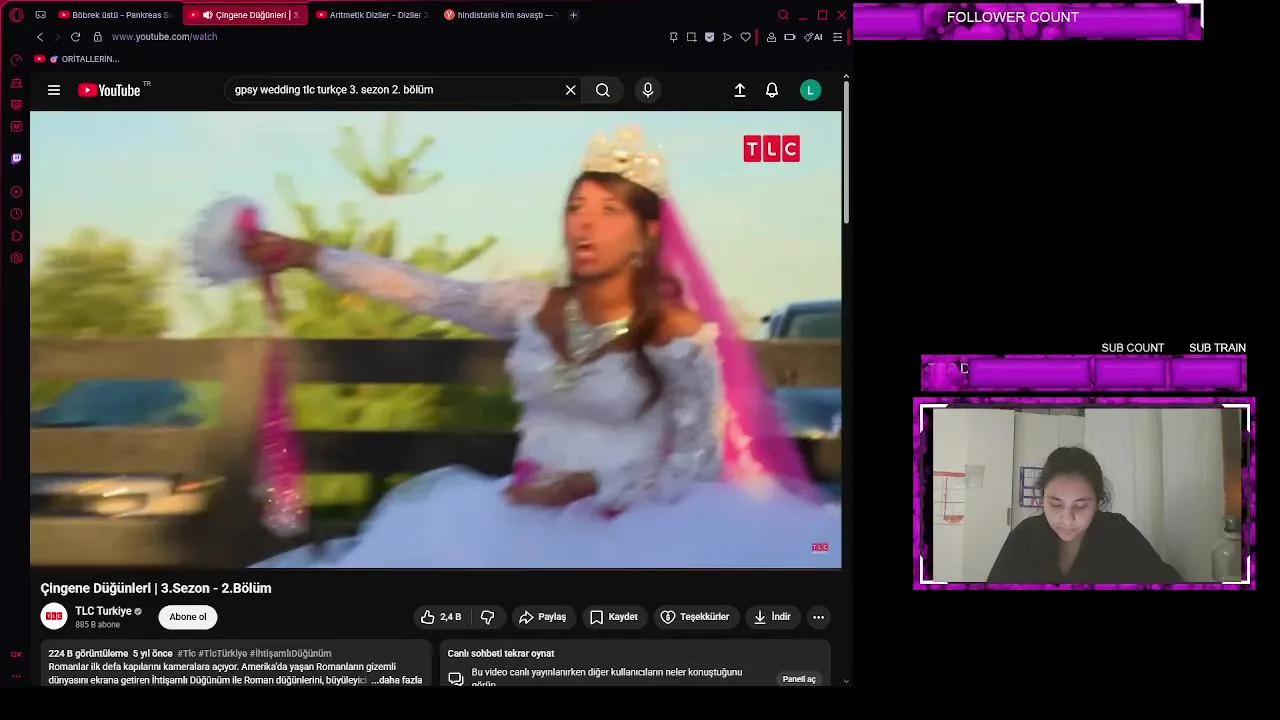This screenshot has height=720, width=1280.
Task: Click the page vertical scrollbar
Action: pos(846,150)
